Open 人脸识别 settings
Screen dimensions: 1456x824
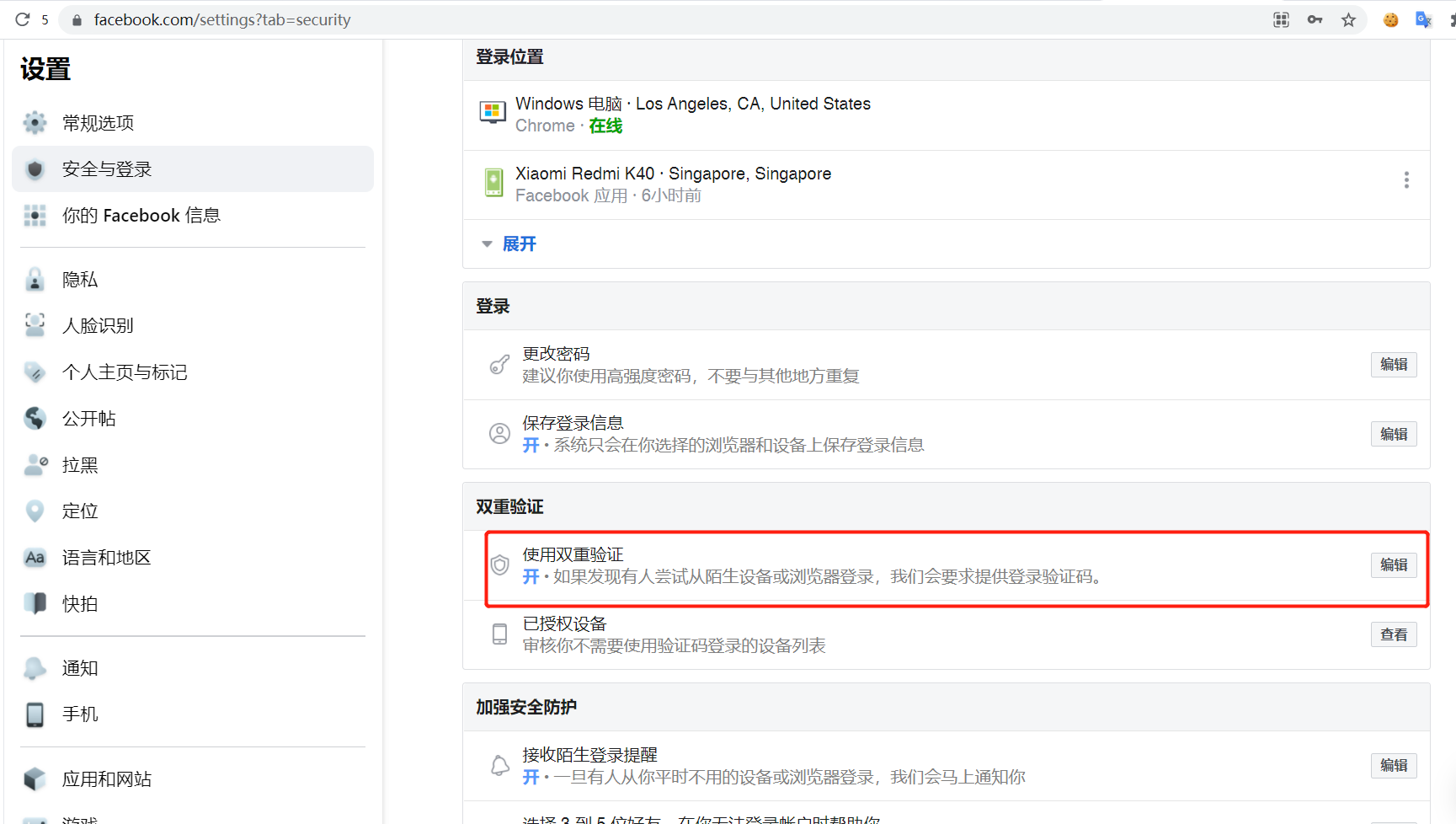click(x=193, y=326)
